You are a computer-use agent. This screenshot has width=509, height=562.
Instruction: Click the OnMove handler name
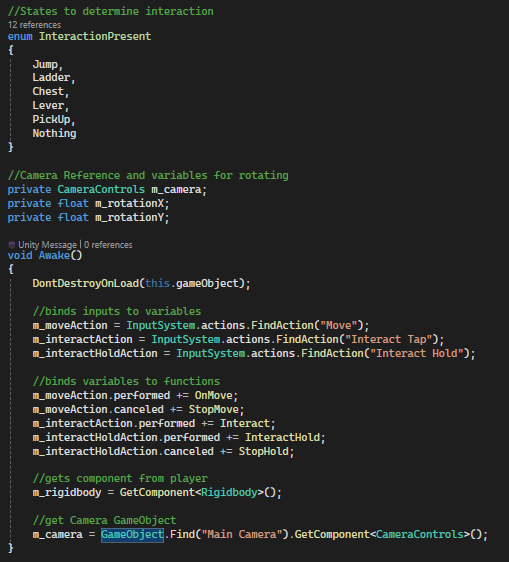(x=214, y=395)
